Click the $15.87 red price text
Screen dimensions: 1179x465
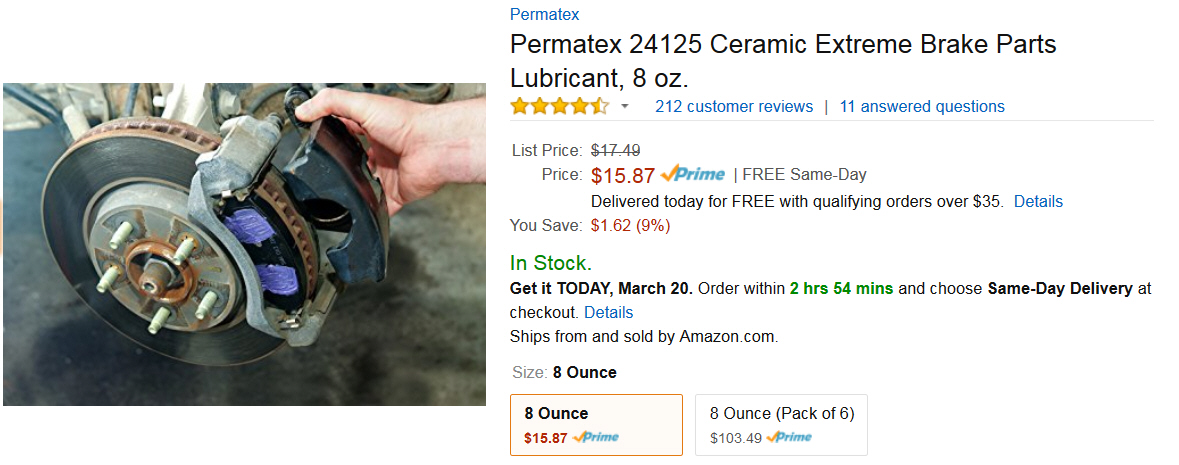(623, 175)
